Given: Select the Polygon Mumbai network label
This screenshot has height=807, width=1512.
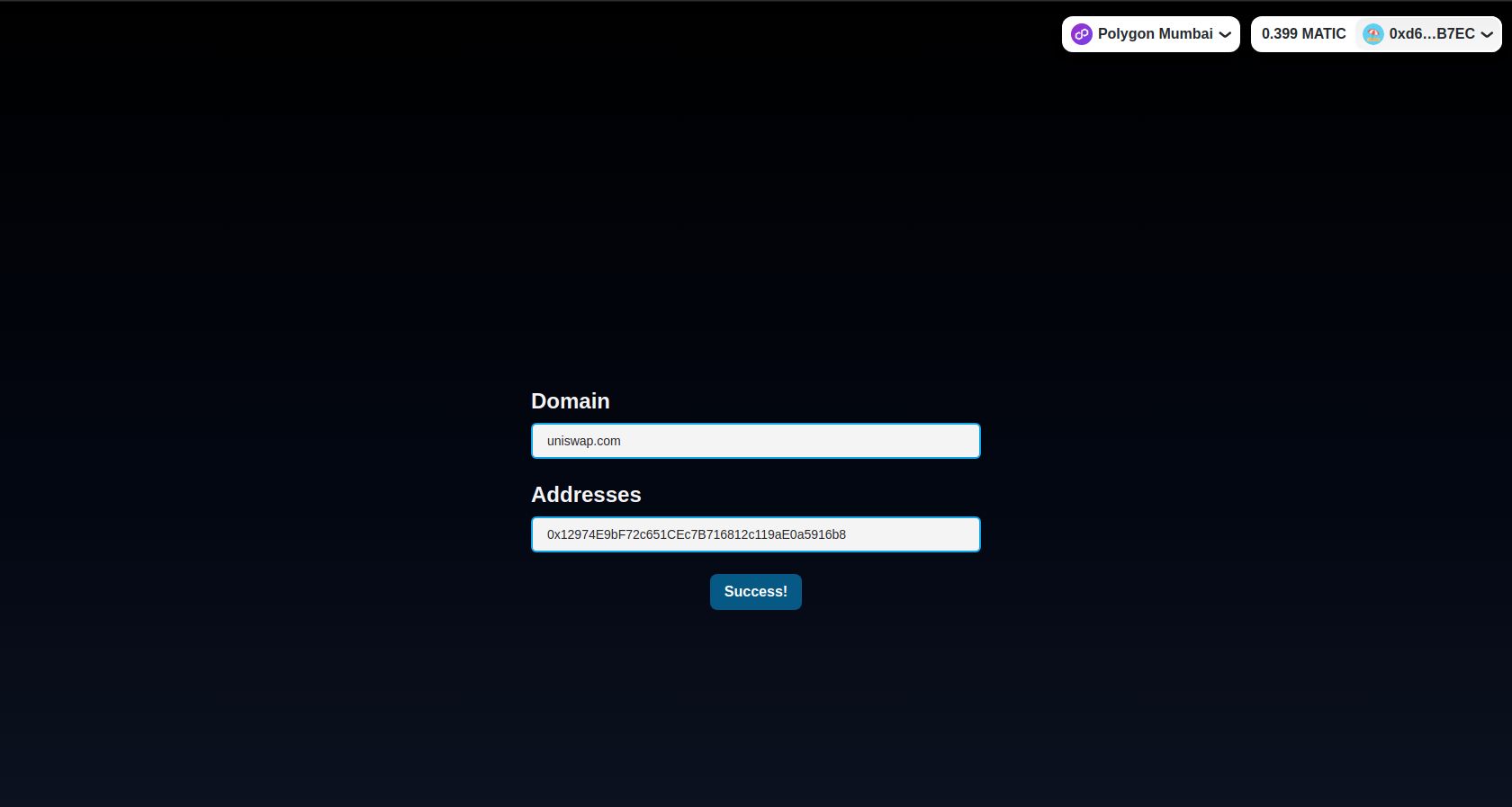Looking at the screenshot, I should pyautogui.click(x=1155, y=34).
